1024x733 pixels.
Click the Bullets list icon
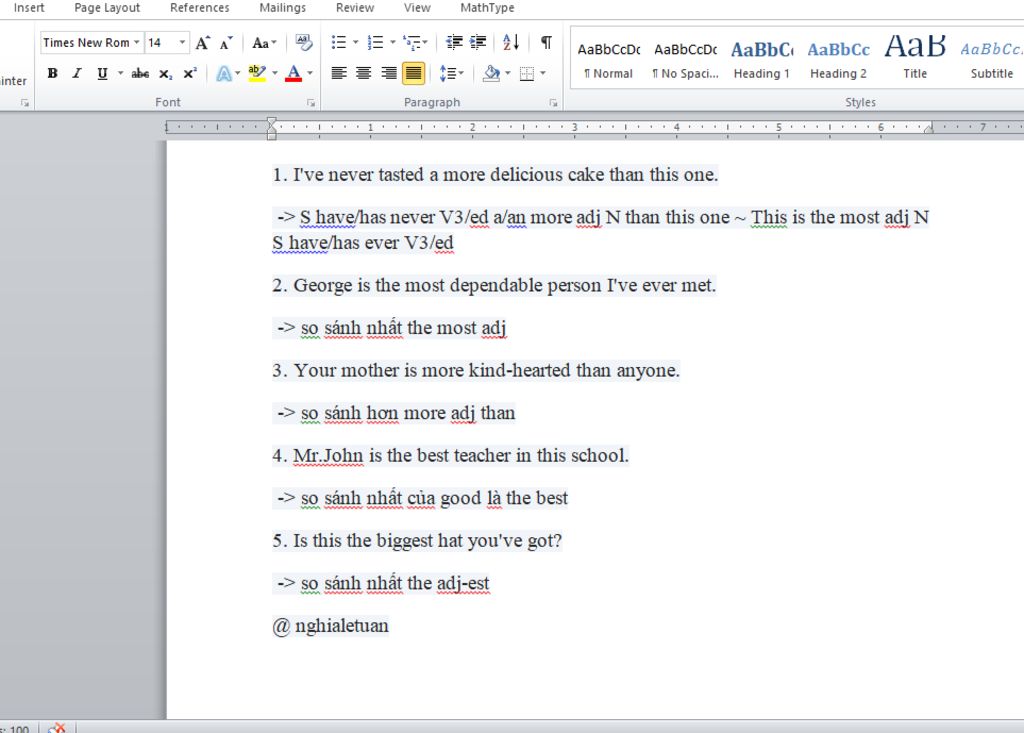[338, 43]
